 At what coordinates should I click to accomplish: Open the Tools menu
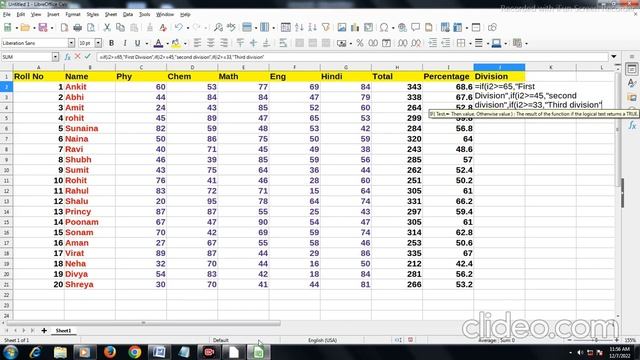[x=144, y=14]
